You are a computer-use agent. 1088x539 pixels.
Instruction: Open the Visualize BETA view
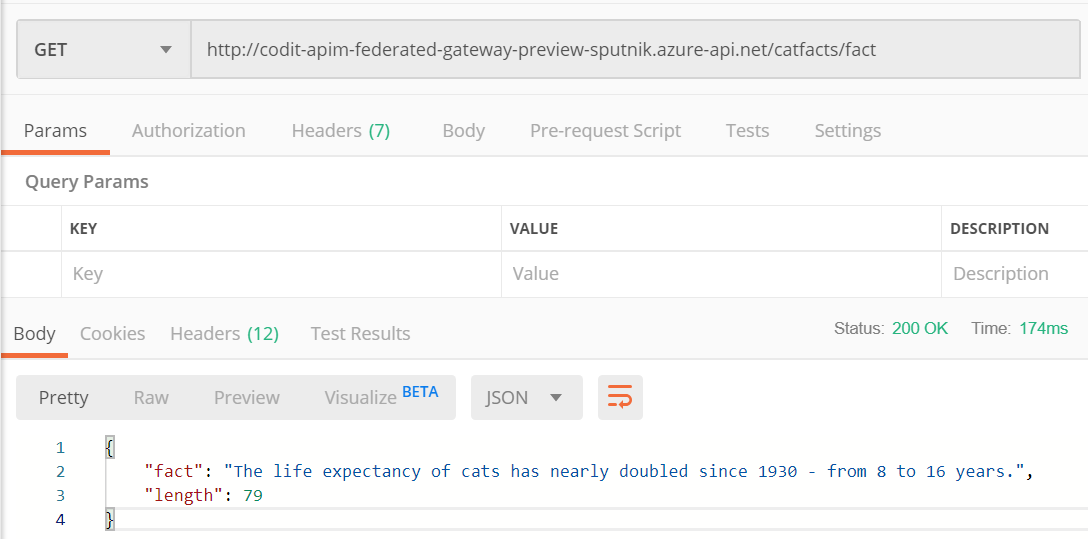[x=380, y=398]
